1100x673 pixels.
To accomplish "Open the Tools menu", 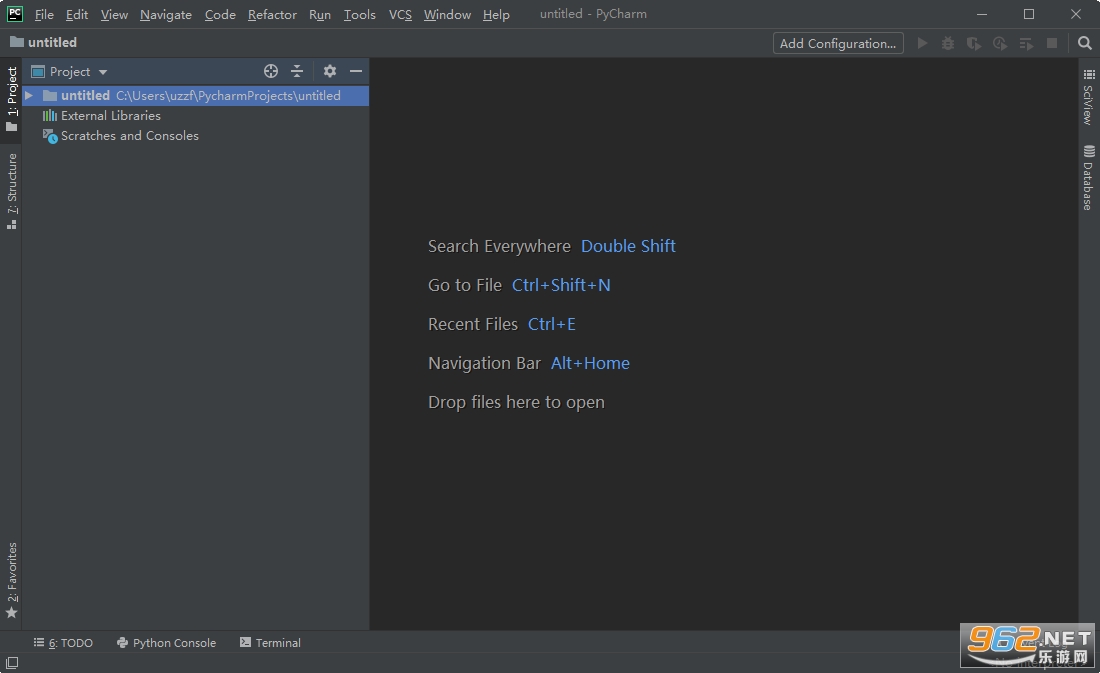I will coord(359,15).
